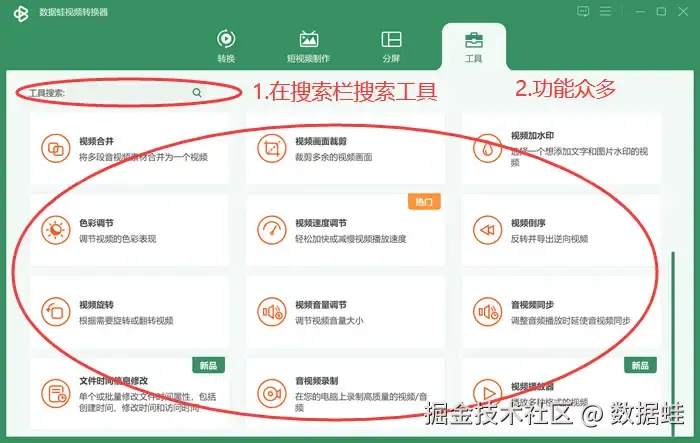
Task: Click the 音视频同步 icon
Action: click(x=488, y=312)
